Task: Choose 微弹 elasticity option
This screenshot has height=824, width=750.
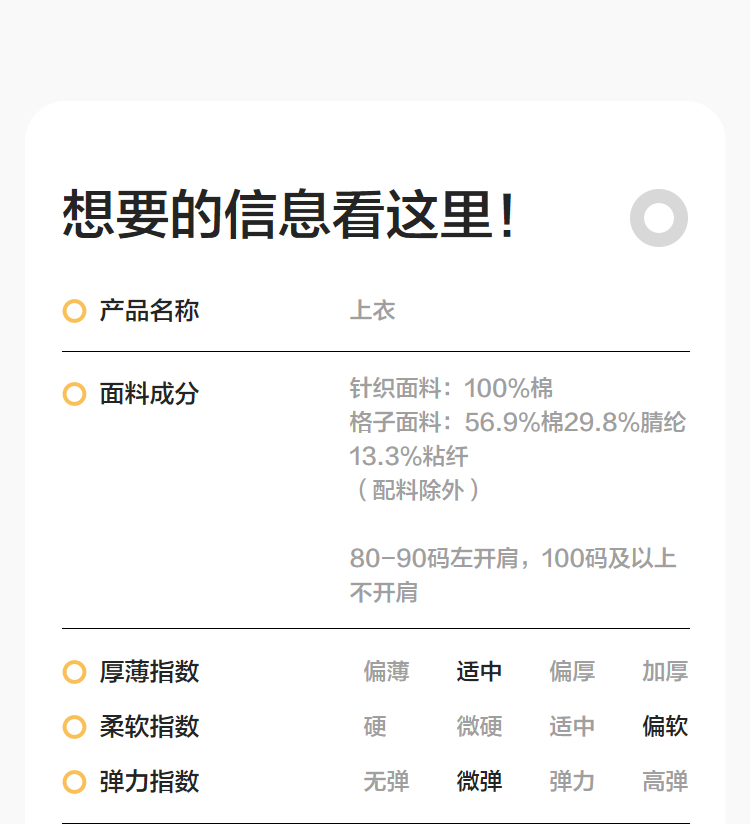Action: click(479, 782)
